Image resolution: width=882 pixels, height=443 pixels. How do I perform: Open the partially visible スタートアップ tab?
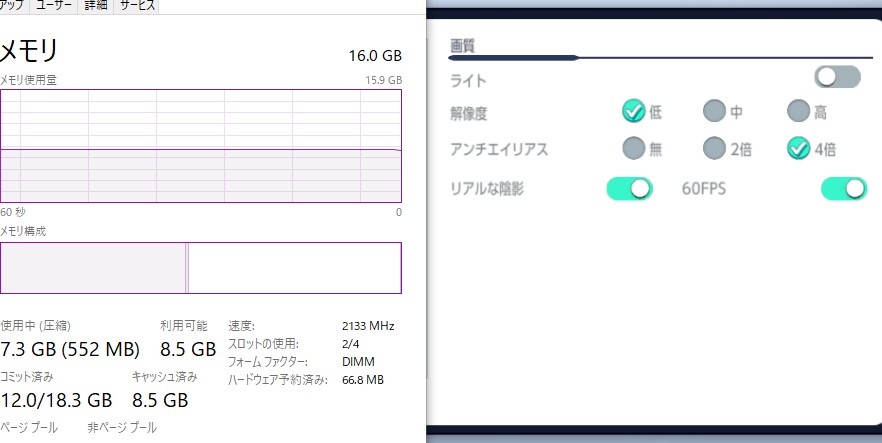(12, 6)
